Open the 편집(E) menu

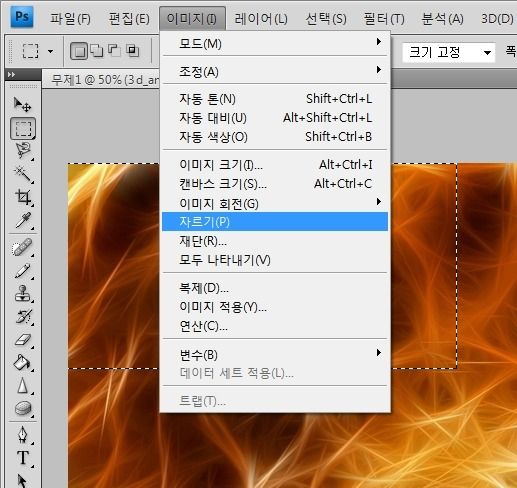click(129, 19)
